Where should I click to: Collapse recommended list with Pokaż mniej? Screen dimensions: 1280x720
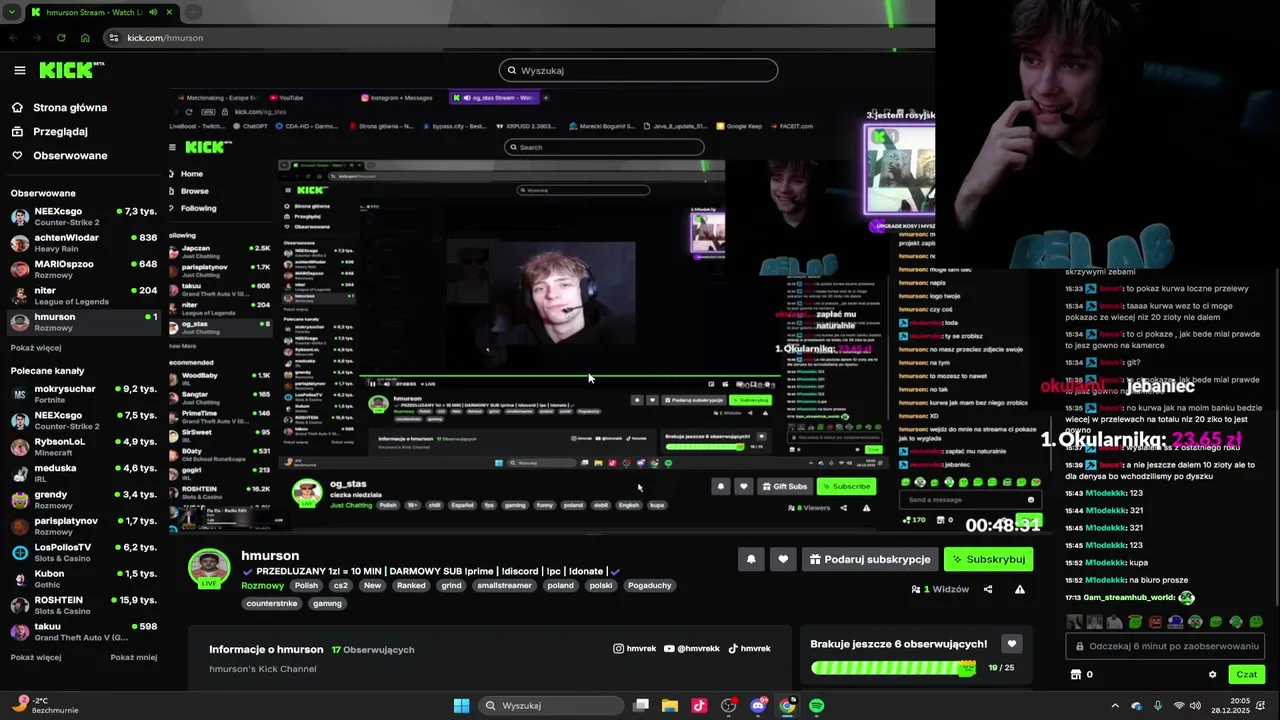pyautogui.click(x=134, y=657)
